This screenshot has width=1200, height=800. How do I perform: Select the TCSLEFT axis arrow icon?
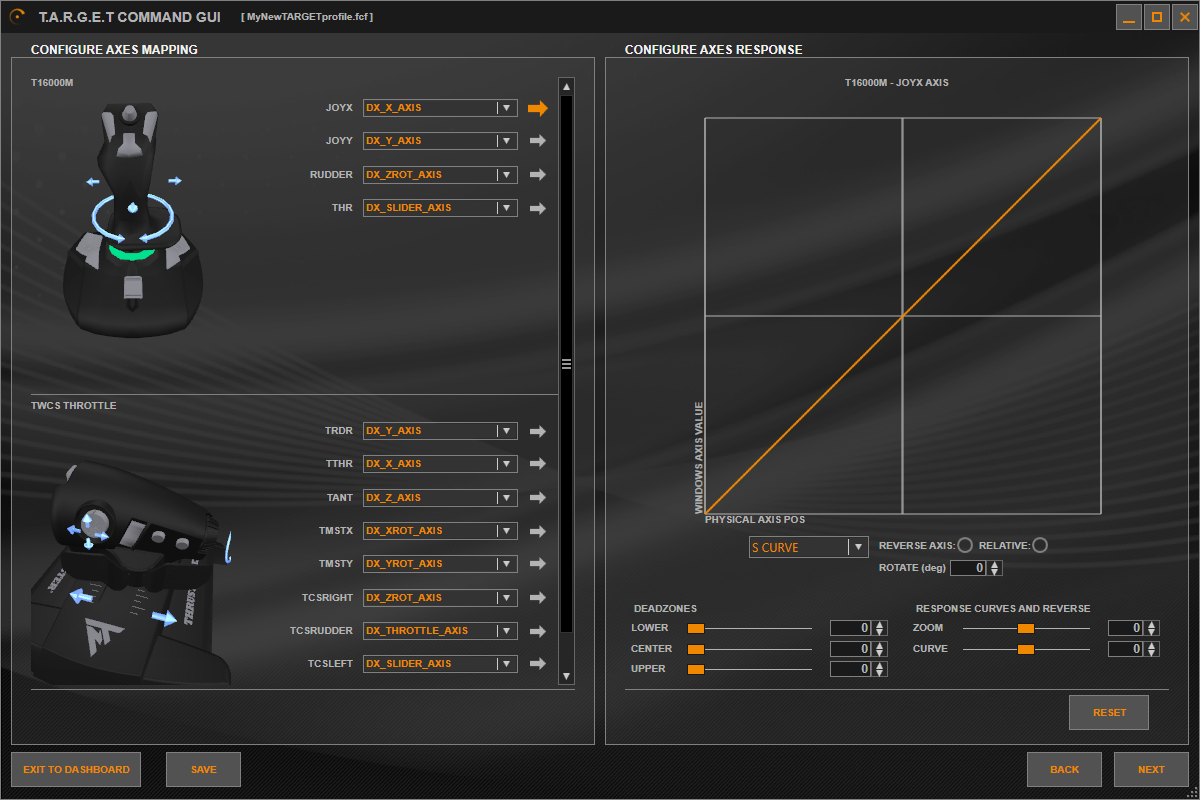tap(538, 664)
